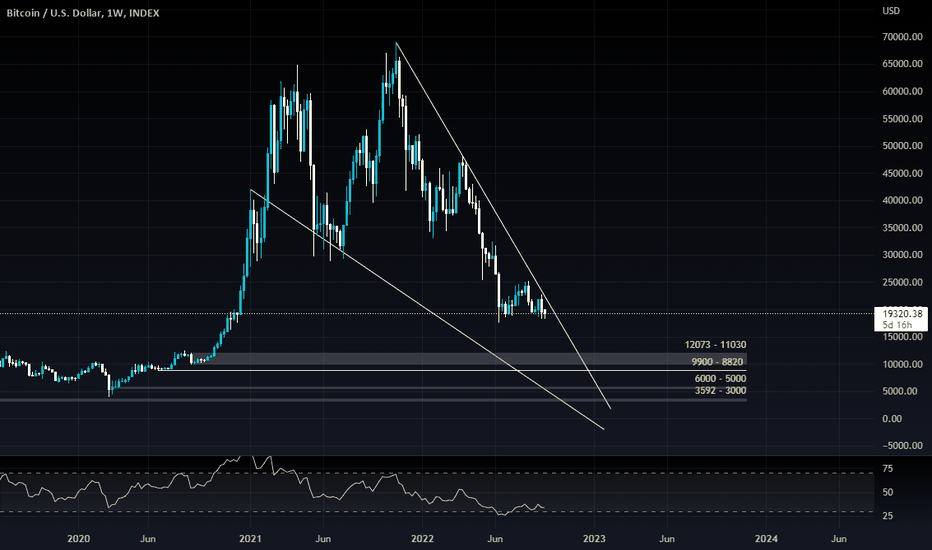Click the 2020 label on time axis
This screenshot has height=550, width=932.
(78, 539)
